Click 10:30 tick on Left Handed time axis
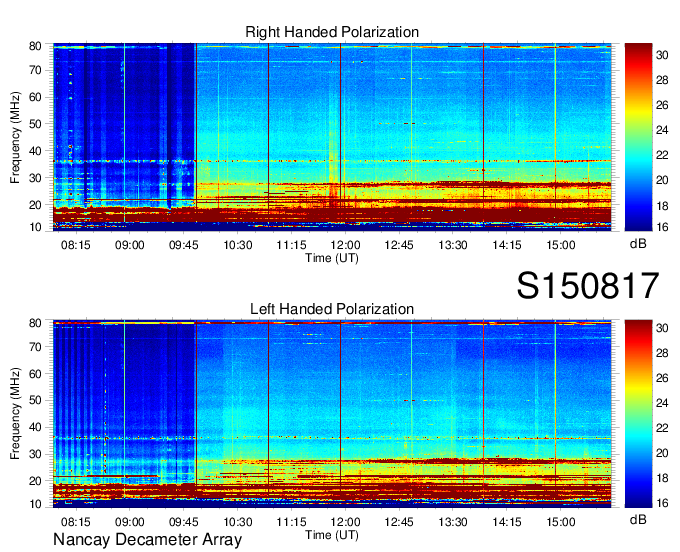 (x=237, y=522)
